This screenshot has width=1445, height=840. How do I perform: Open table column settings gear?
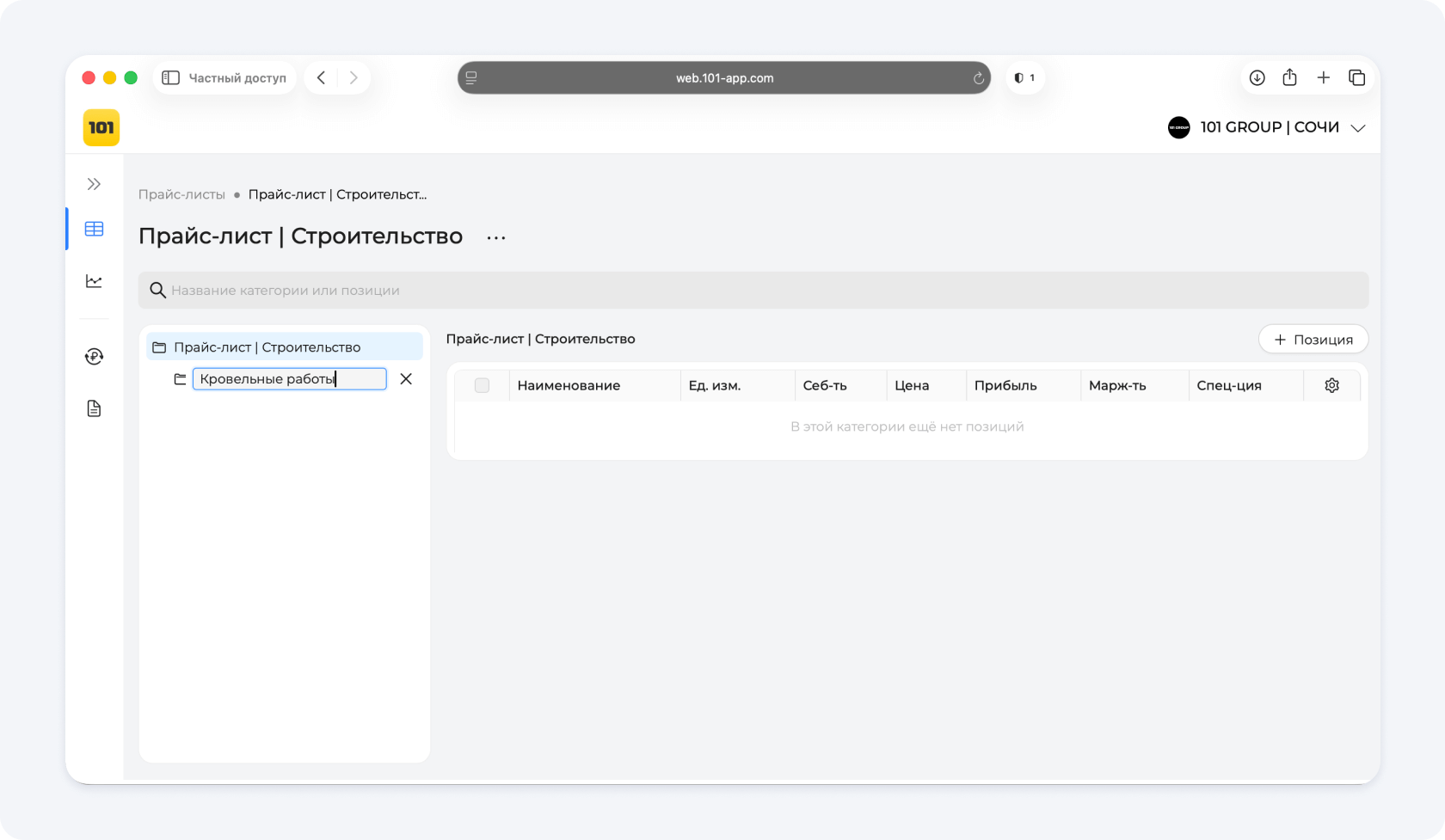coord(1331,385)
